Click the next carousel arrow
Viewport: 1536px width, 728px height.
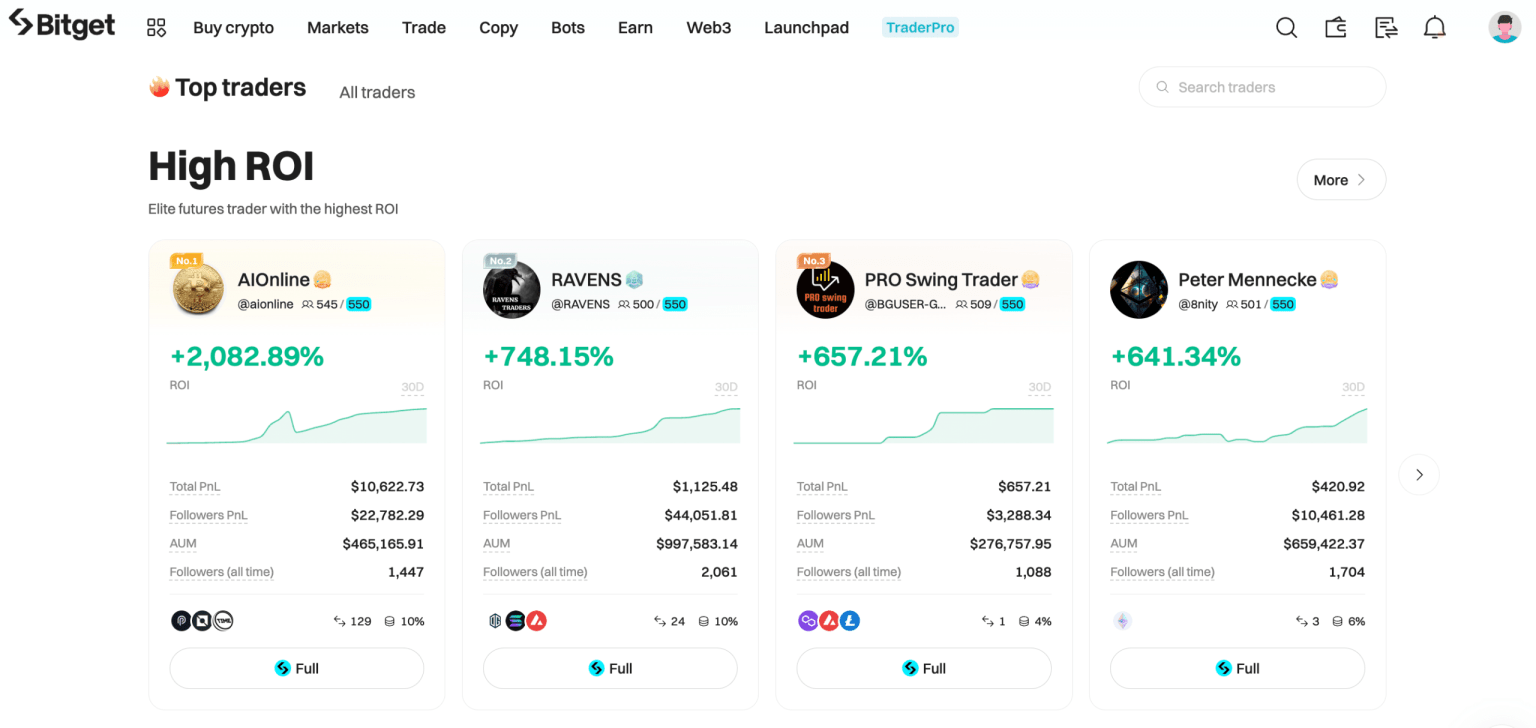tap(1419, 475)
